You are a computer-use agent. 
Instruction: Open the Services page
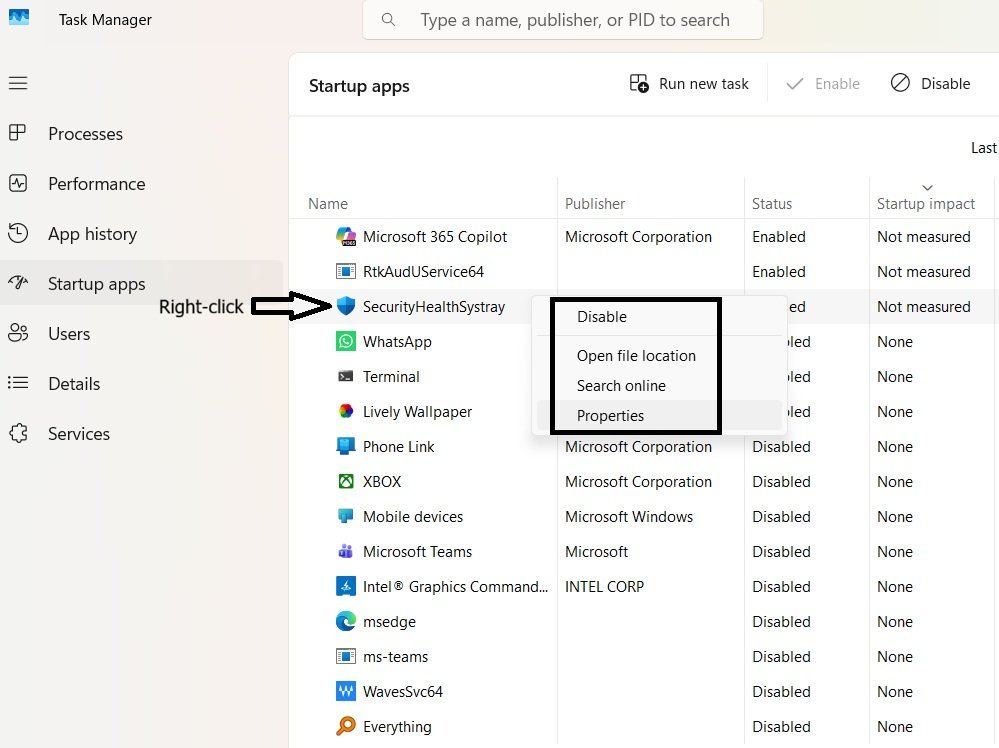pyautogui.click(x=142, y=434)
